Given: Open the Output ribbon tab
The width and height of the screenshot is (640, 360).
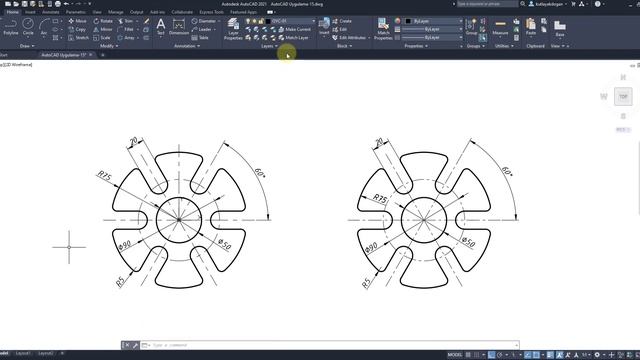Looking at the screenshot, I should pos(136,12).
